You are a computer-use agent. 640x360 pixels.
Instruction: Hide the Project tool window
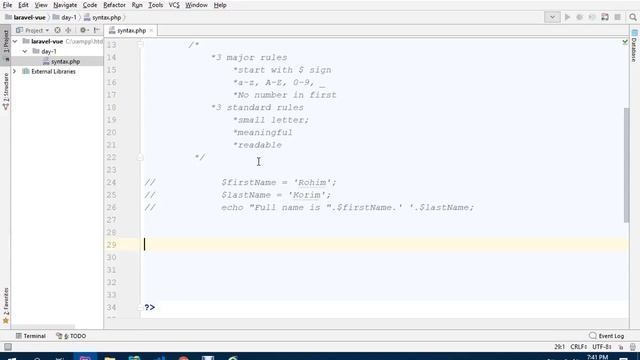[96, 31]
